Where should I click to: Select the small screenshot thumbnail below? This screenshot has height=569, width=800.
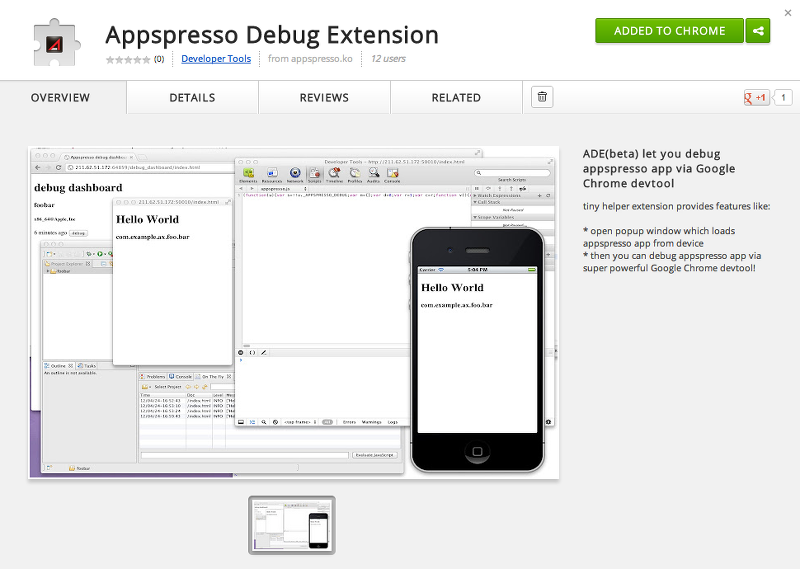click(x=292, y=525)
